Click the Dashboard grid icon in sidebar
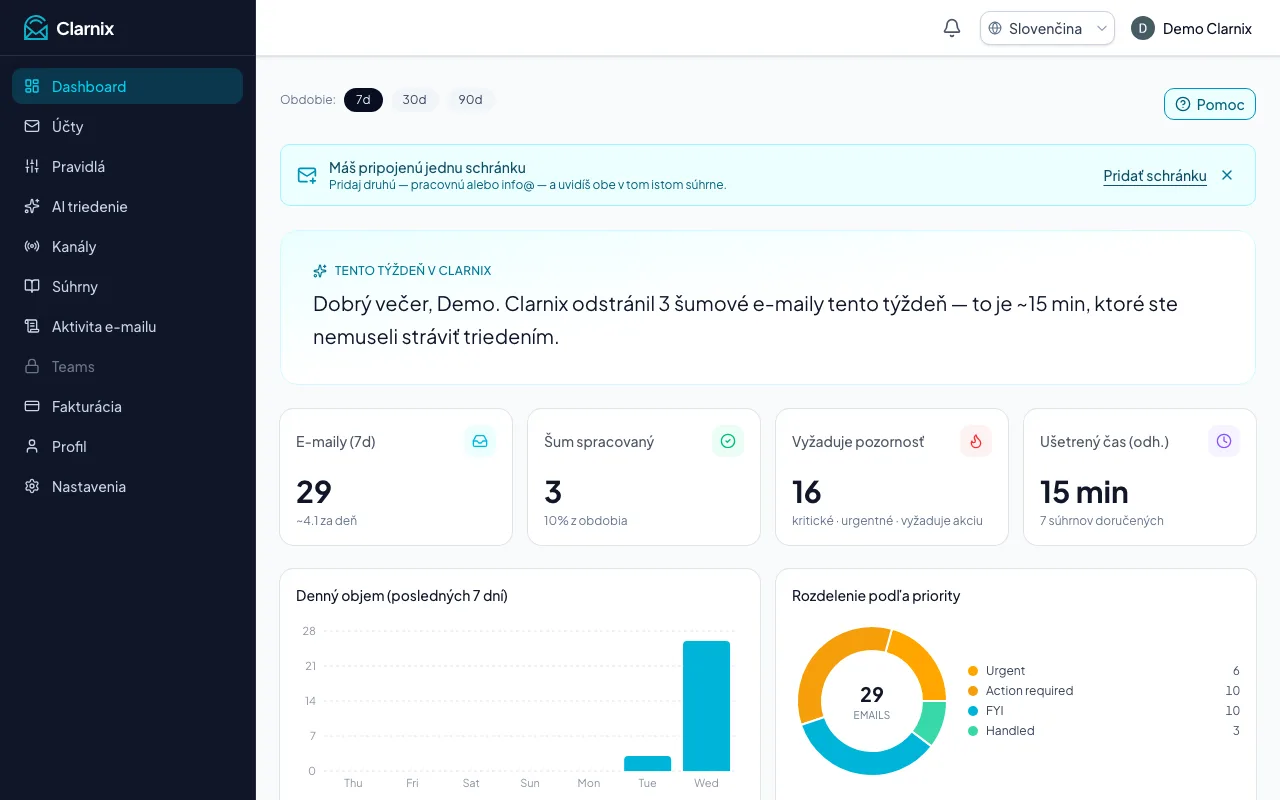The image size is (1280, 800). pos(32,86)
